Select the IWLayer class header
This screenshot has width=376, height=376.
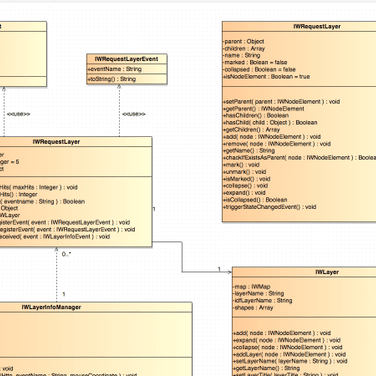click(x=327, y=272)
